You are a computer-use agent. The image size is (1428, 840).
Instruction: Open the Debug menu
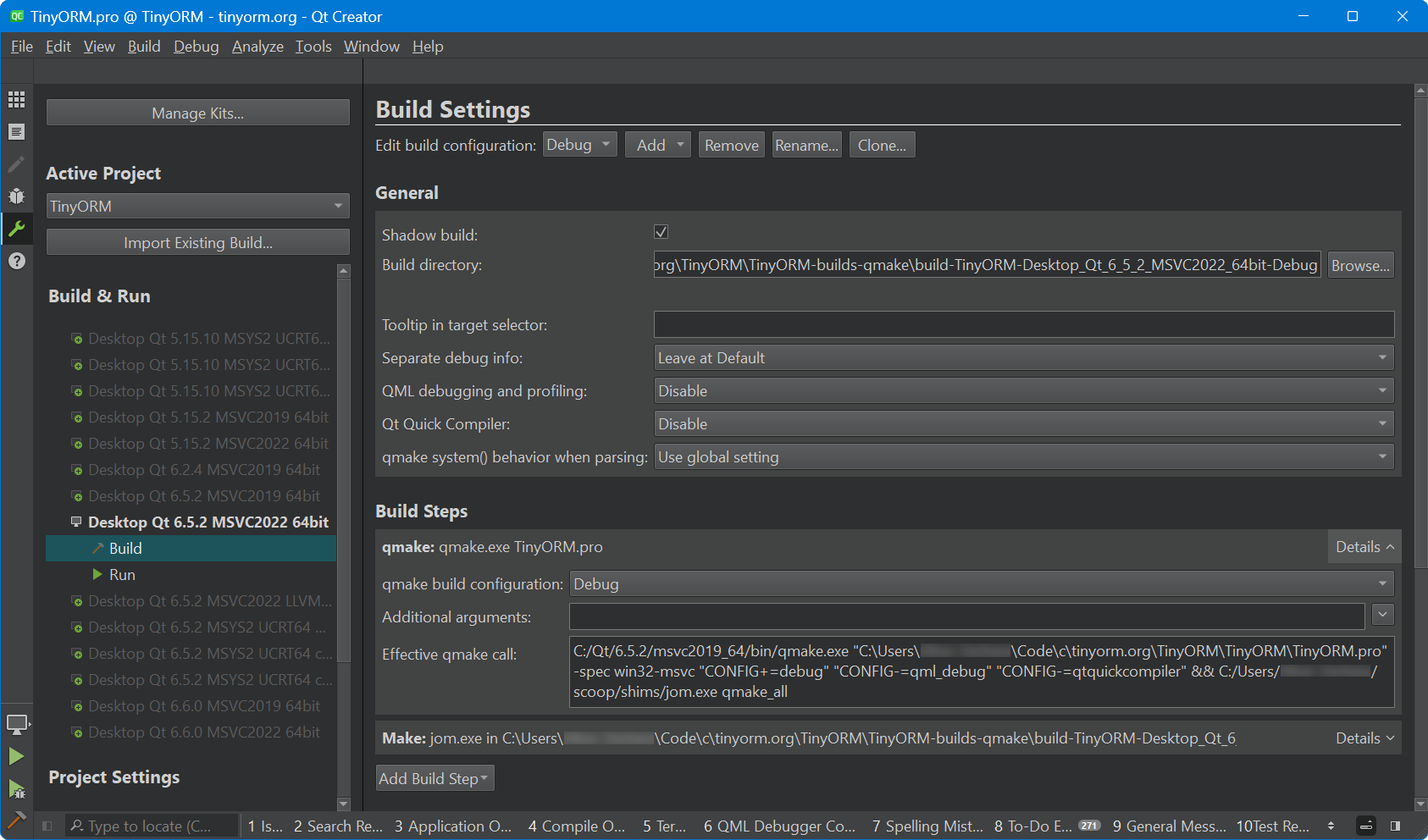(196, 47)
